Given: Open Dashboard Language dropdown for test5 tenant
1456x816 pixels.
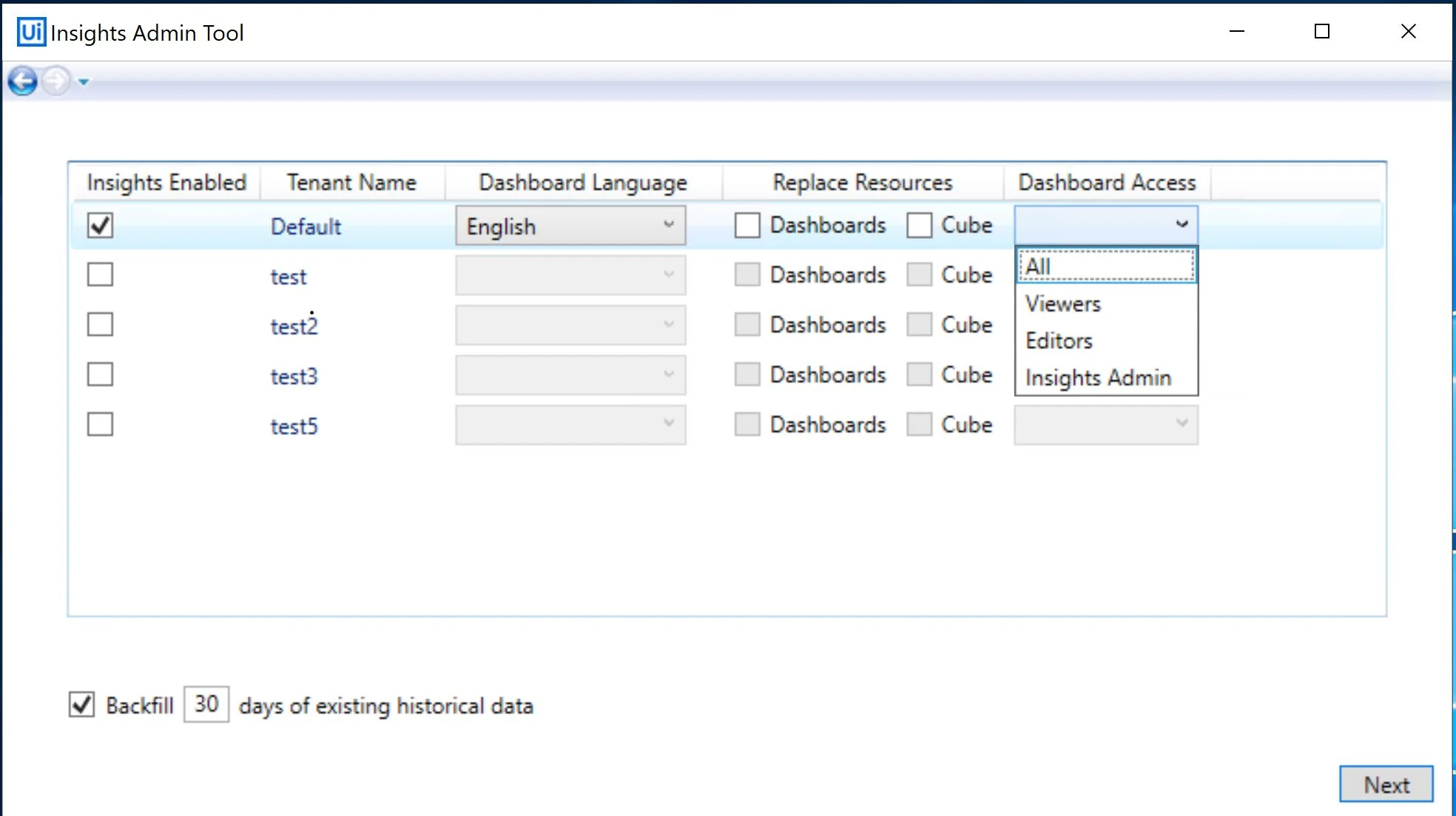Looking at the screenshot, I should (570, 425).
